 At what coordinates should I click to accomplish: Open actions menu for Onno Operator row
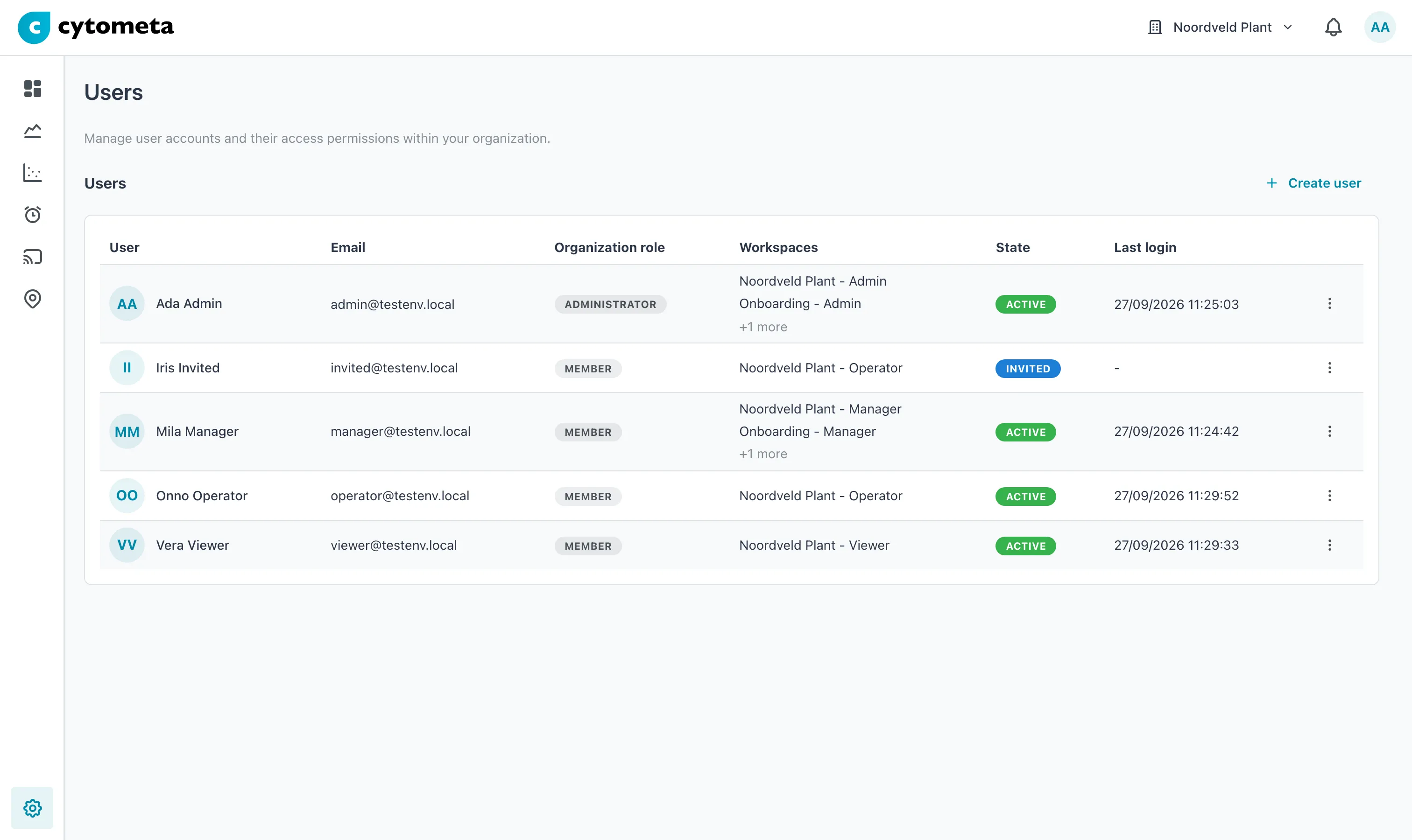point(1329,496)
